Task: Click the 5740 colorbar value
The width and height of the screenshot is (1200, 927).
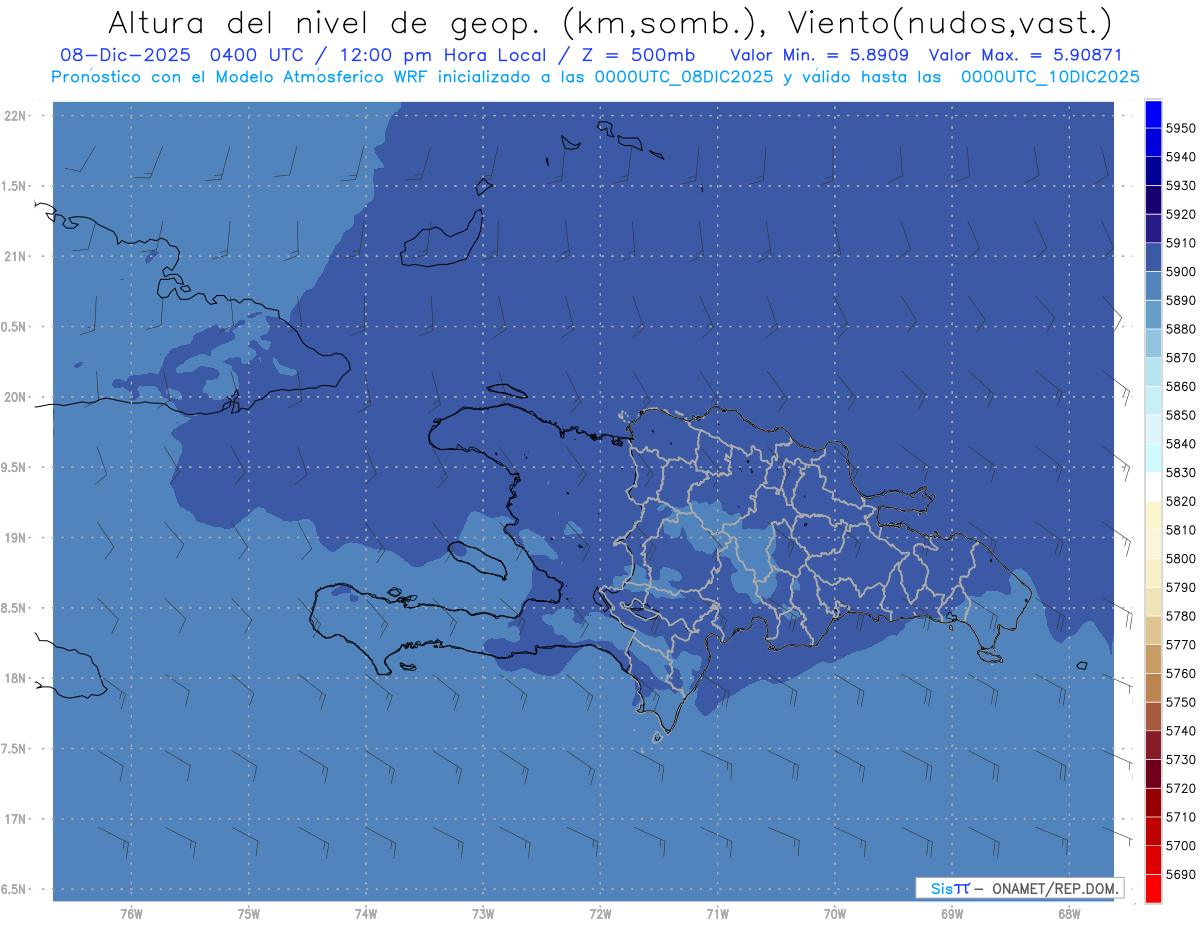Action: [1181, 731]
